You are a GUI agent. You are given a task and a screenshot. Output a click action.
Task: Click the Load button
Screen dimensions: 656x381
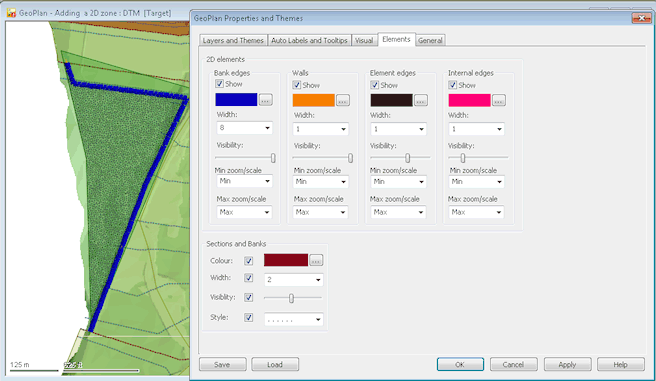pos(275,365)
